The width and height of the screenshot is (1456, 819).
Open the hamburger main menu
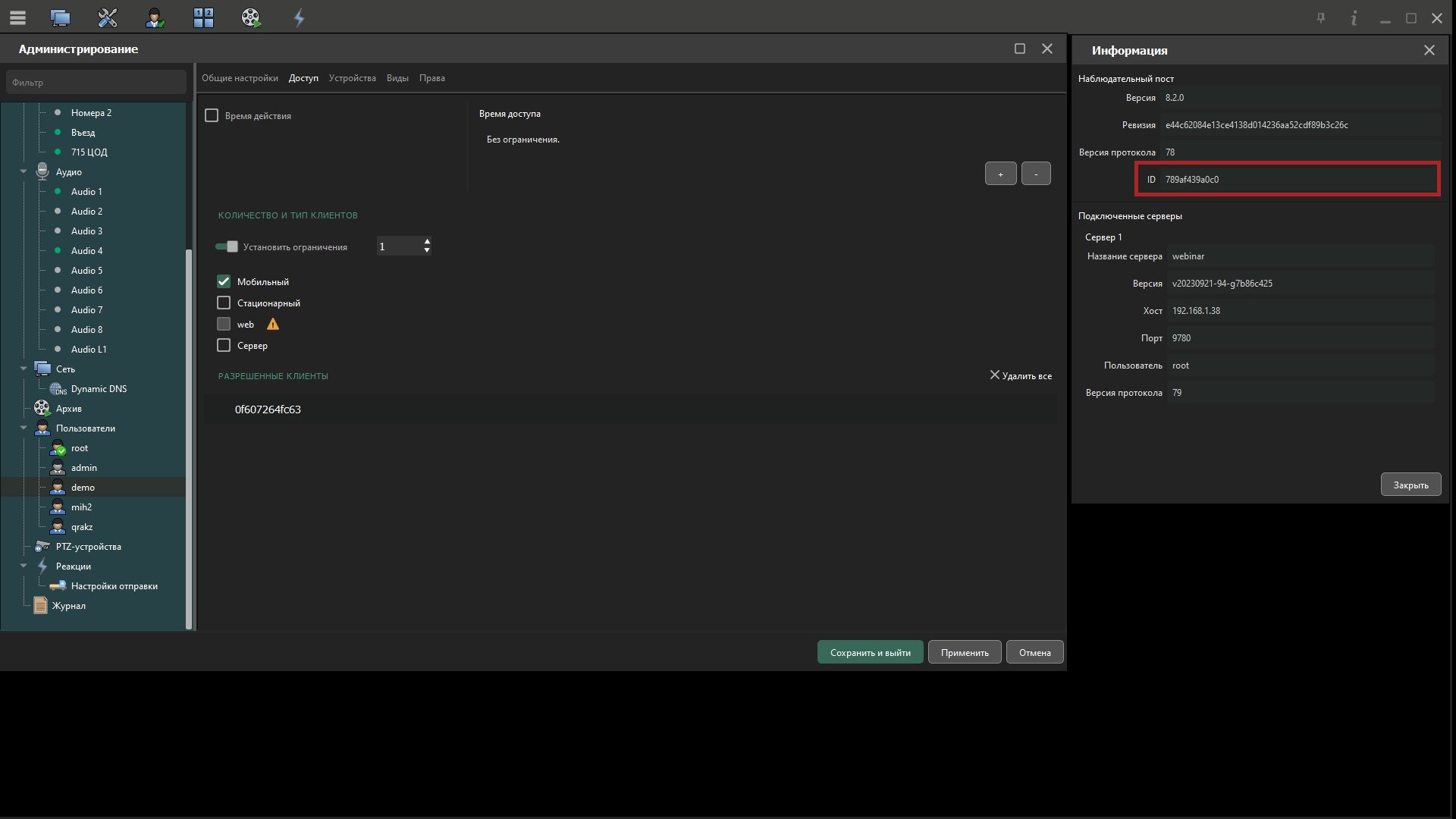click(17, 17)
